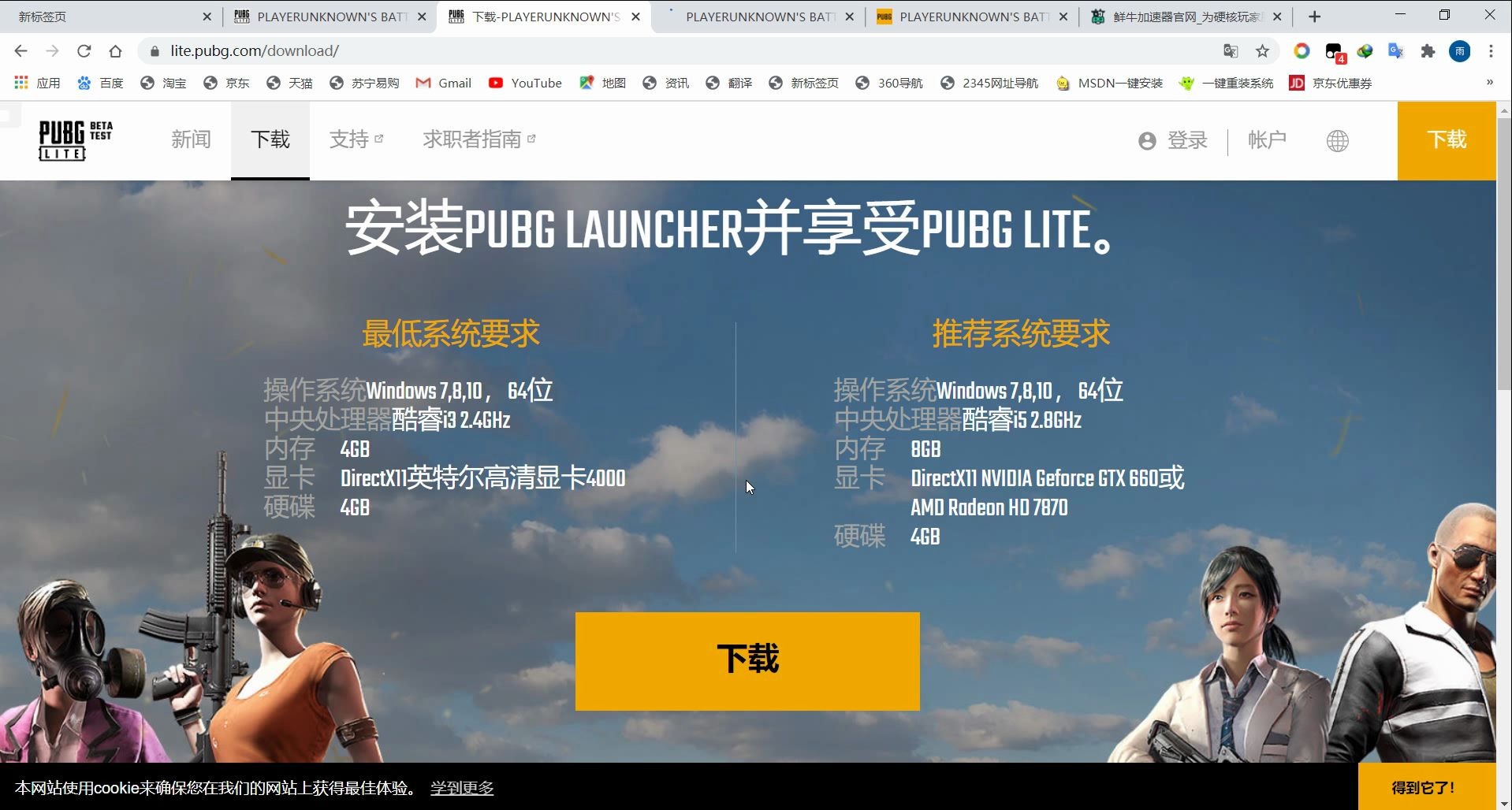This screenshot has height=810, width=1512.
Task: Open the new tab plus button
Action: click(x=1314, y=17)
